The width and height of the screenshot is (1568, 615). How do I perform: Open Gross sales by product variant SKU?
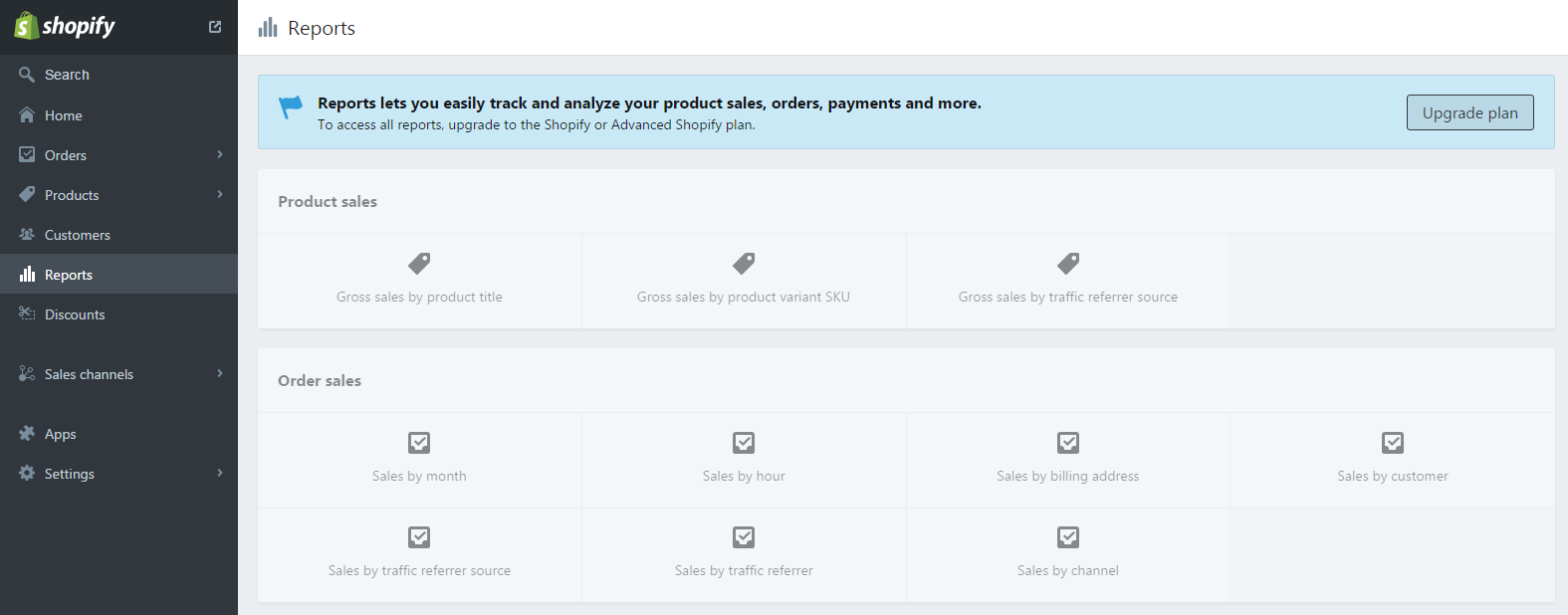pyautogui.click(x=744, y=280)
